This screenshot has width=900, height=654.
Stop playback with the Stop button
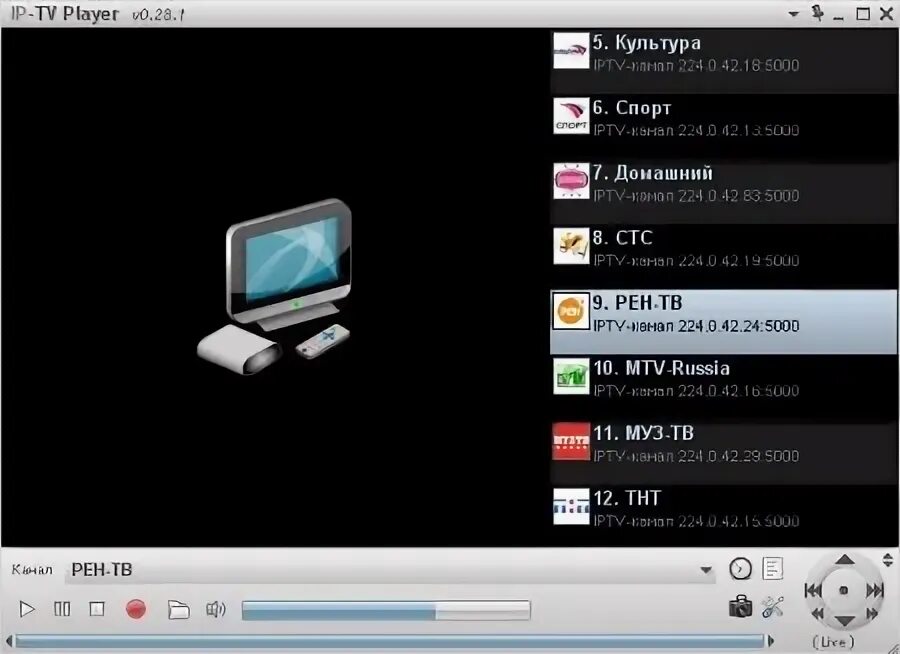[x=97, y=609]
